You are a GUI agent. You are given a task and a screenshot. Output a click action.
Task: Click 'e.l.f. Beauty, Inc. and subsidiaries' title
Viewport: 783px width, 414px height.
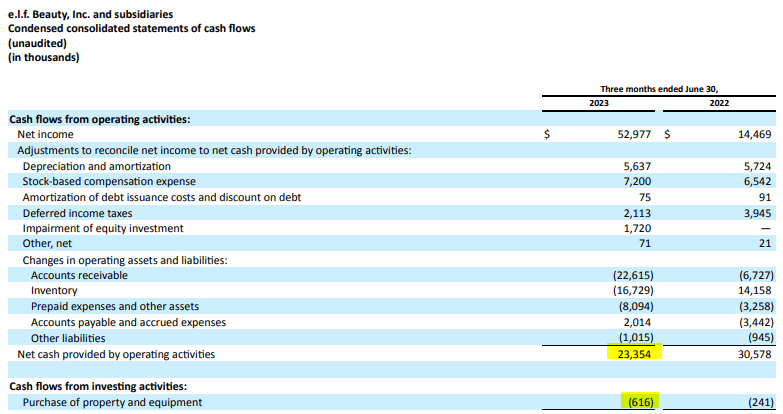90,14
